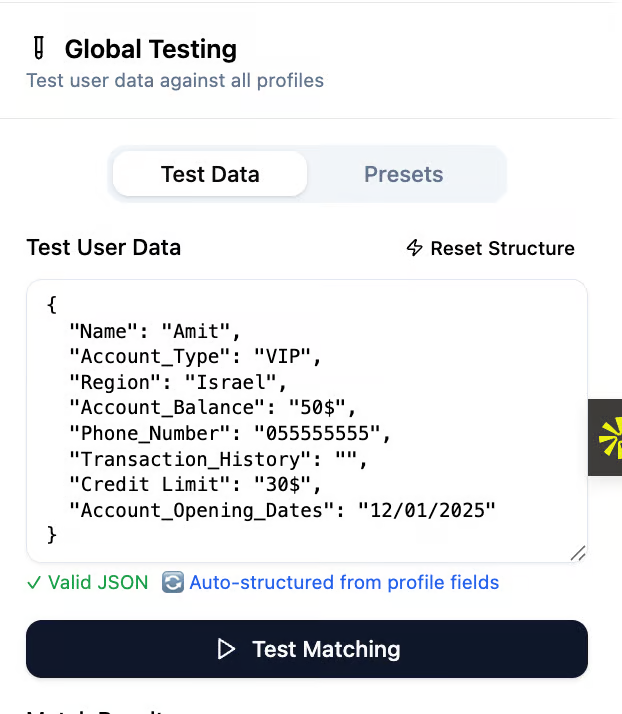Click the Account_Opening_Dates value 12/01/2025
This screenshot has height=714, width=622.
(427, 511)
